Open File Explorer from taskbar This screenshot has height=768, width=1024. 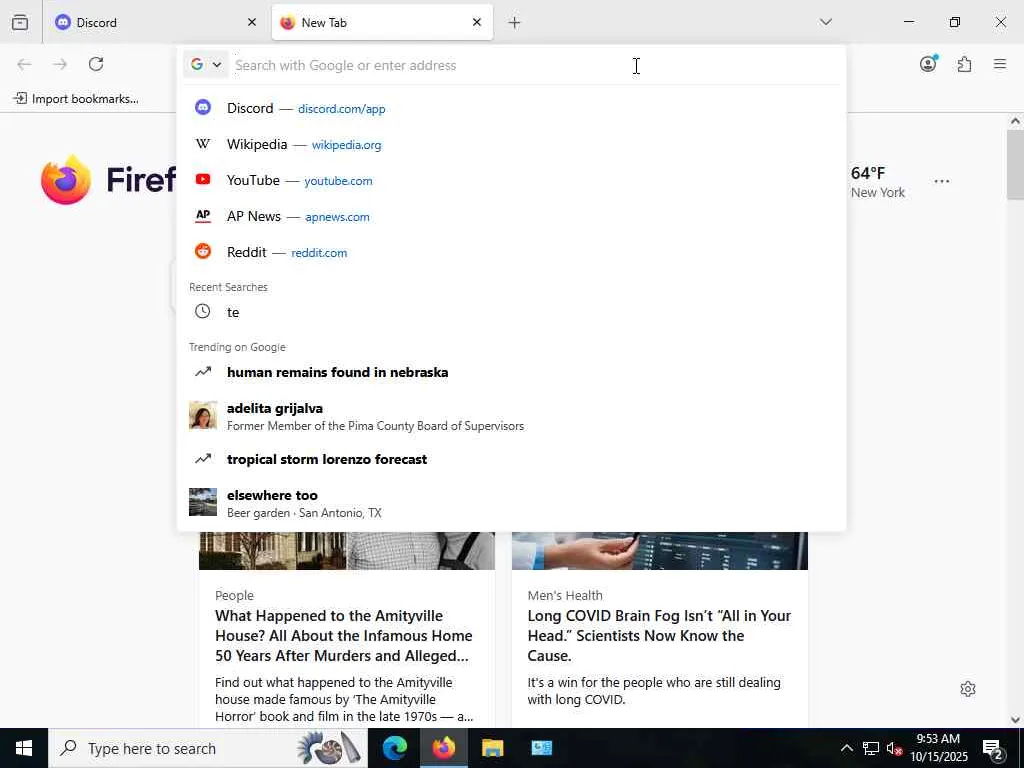(x=492, y=748)
